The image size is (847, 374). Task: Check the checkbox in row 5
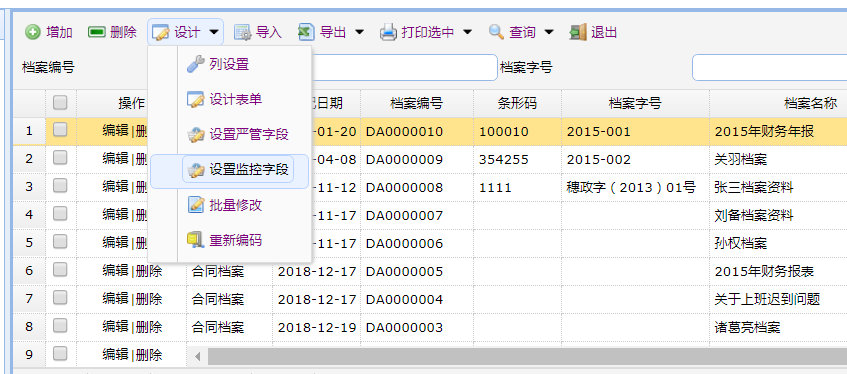(60, 242)
